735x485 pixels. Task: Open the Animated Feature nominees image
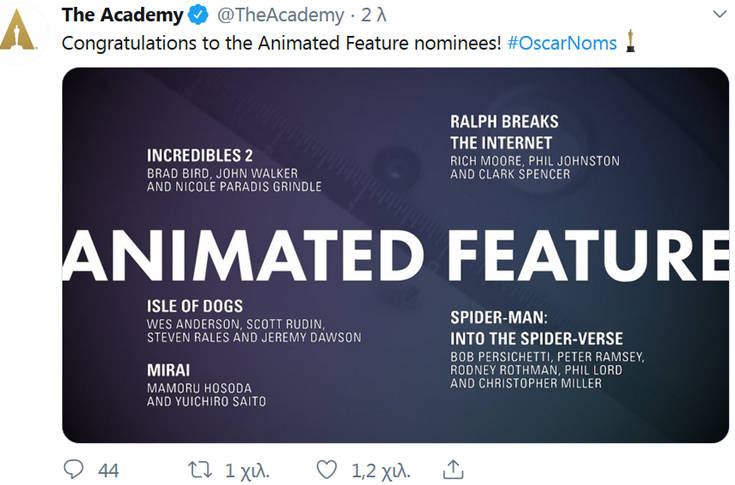[396, 255]
